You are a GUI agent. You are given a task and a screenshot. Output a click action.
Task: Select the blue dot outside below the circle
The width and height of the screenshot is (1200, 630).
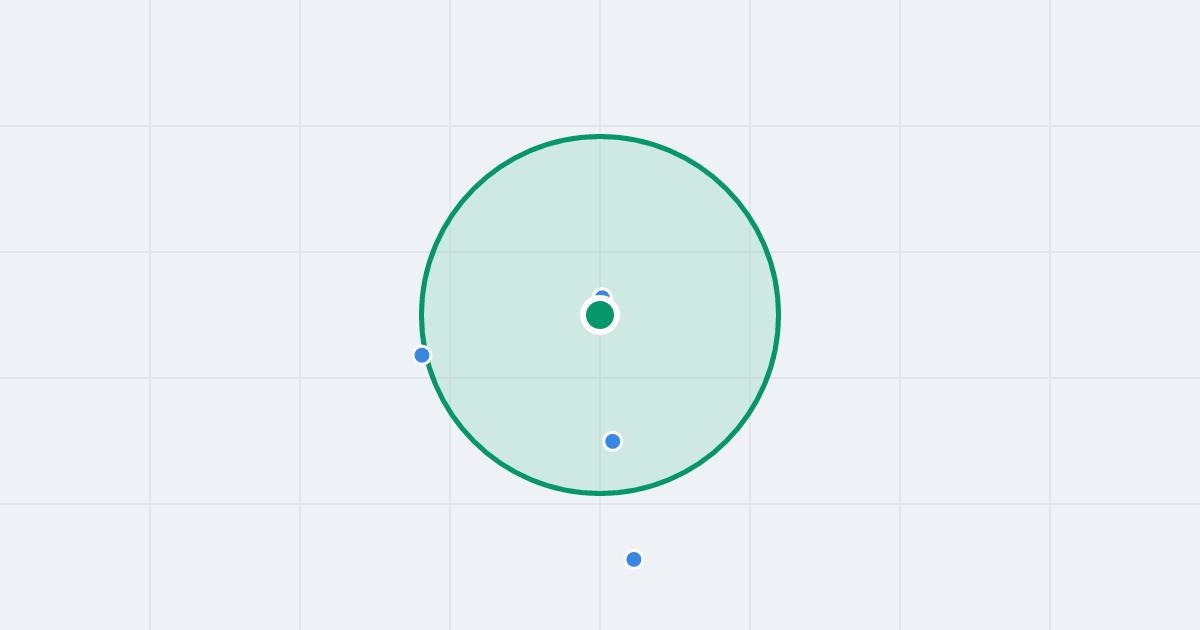coord(634,559)
